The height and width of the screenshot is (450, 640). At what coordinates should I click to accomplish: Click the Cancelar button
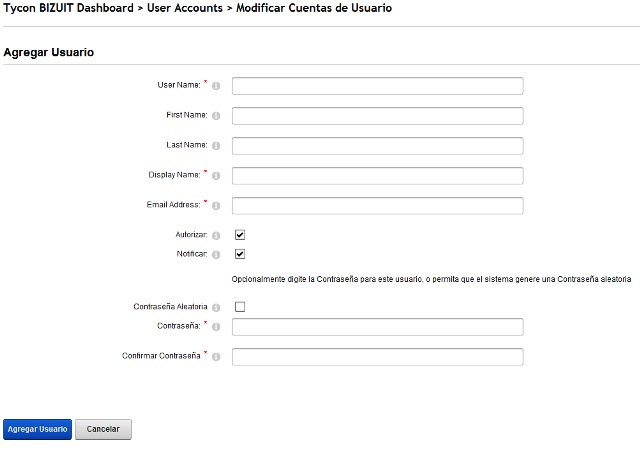pos(103,429)
